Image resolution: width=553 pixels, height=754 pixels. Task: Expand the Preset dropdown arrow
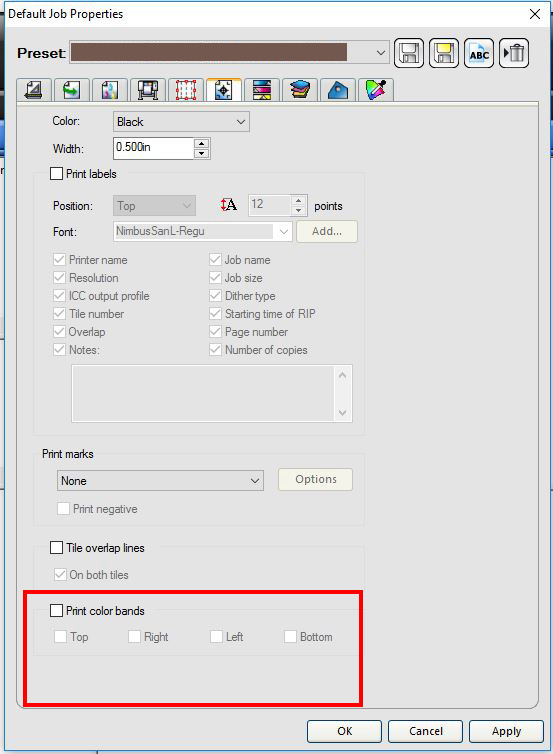click(380, 52)
